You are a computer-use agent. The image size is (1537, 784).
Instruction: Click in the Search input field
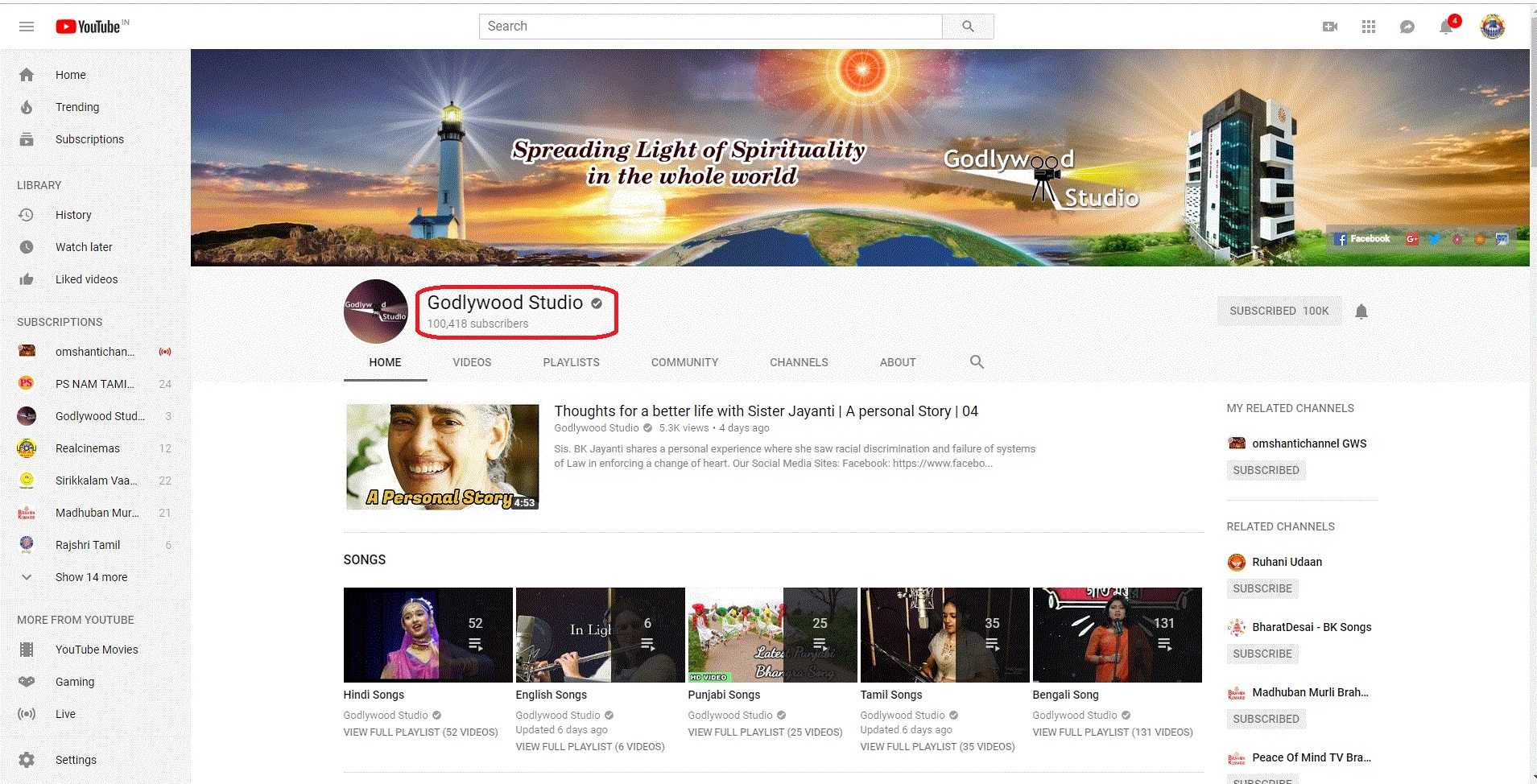pyautogui.click(x=711, y=27)
